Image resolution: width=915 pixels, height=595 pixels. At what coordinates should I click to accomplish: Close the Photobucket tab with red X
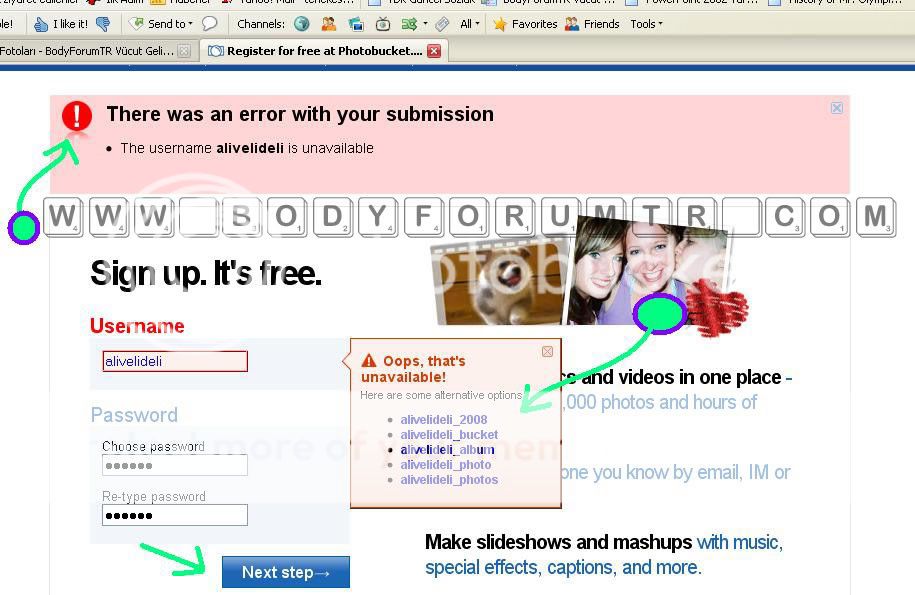tap(434, 51)
